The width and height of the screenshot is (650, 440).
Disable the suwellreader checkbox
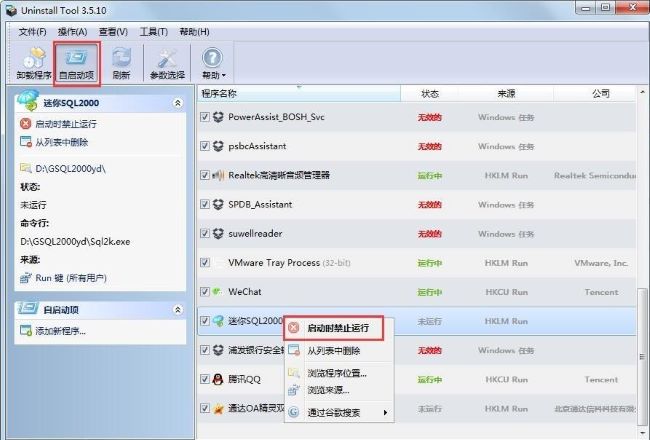[x=205, y=233]
